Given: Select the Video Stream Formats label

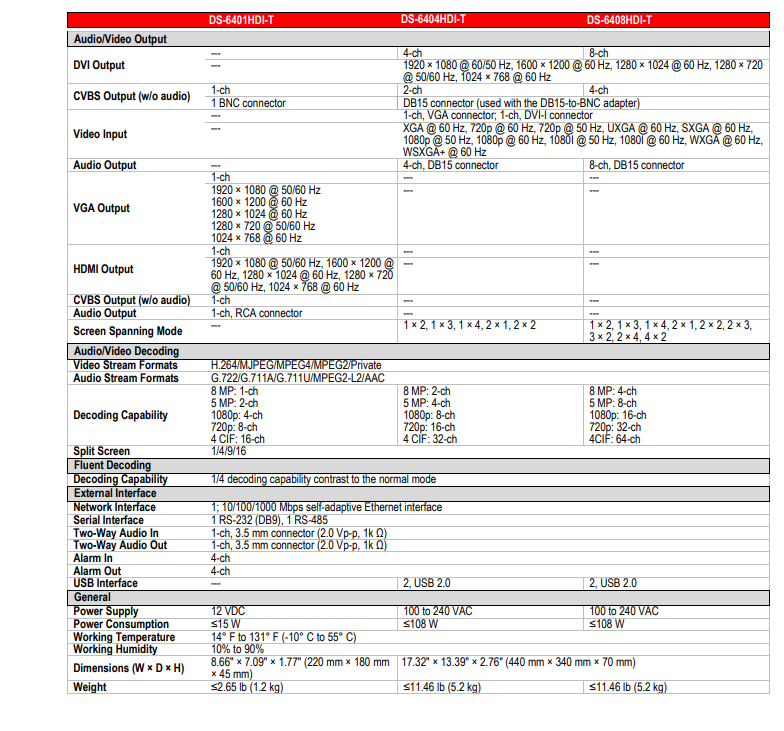Looking at the screenshot, I should [x=125, y=365].
